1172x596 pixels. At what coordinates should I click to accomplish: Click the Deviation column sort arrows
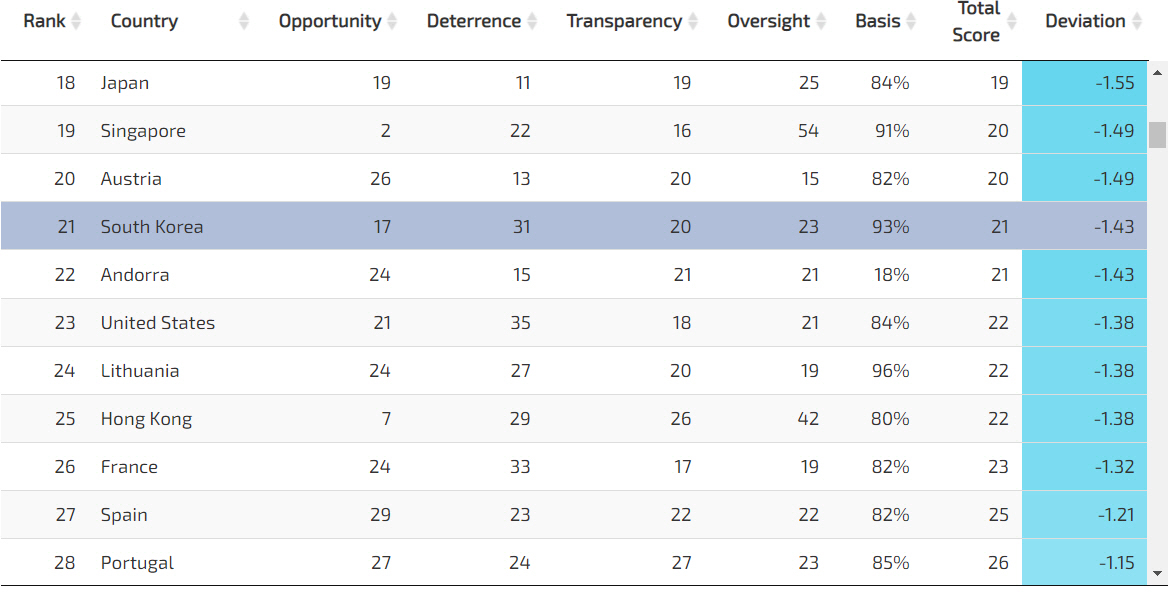click(x=1136, y=21)
